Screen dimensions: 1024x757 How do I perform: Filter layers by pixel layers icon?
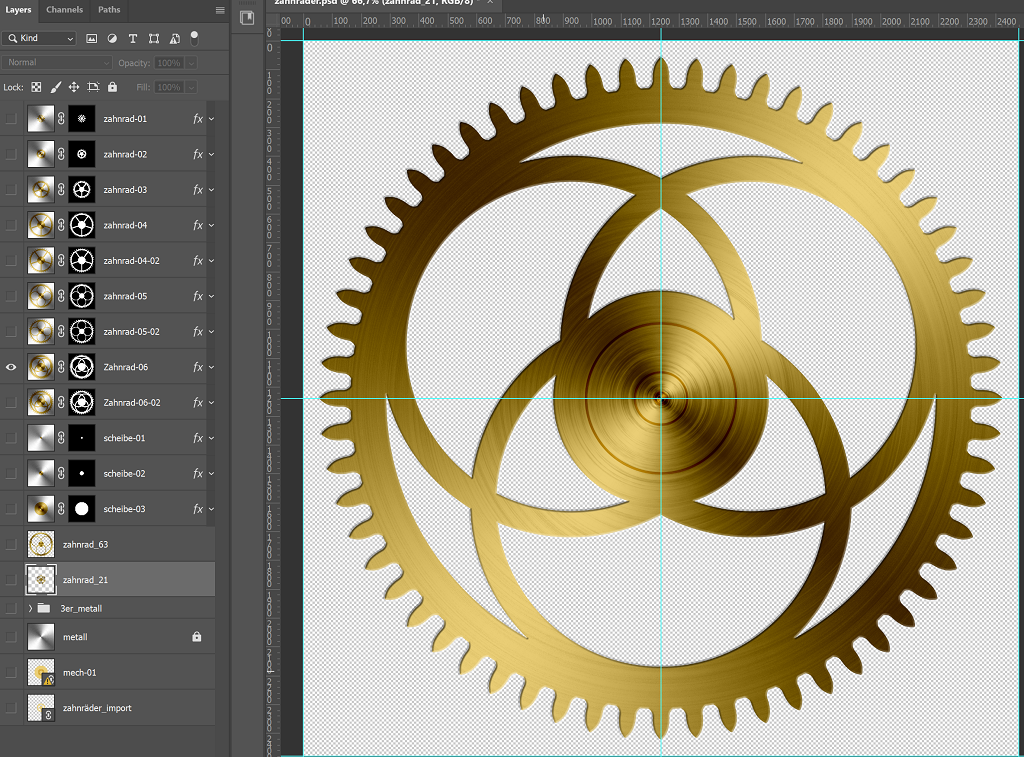click(x=91, y=39)
